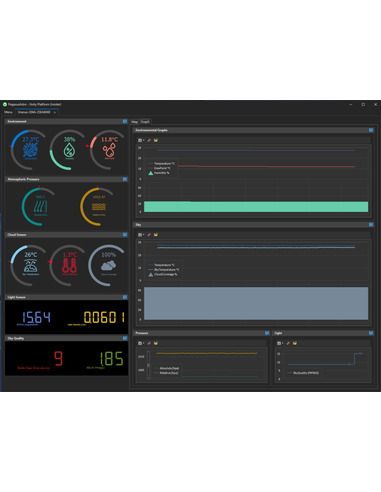Switch to the Graph tab
The width and height of the screenshot is (381, 492).
click(x=145, y=122)
